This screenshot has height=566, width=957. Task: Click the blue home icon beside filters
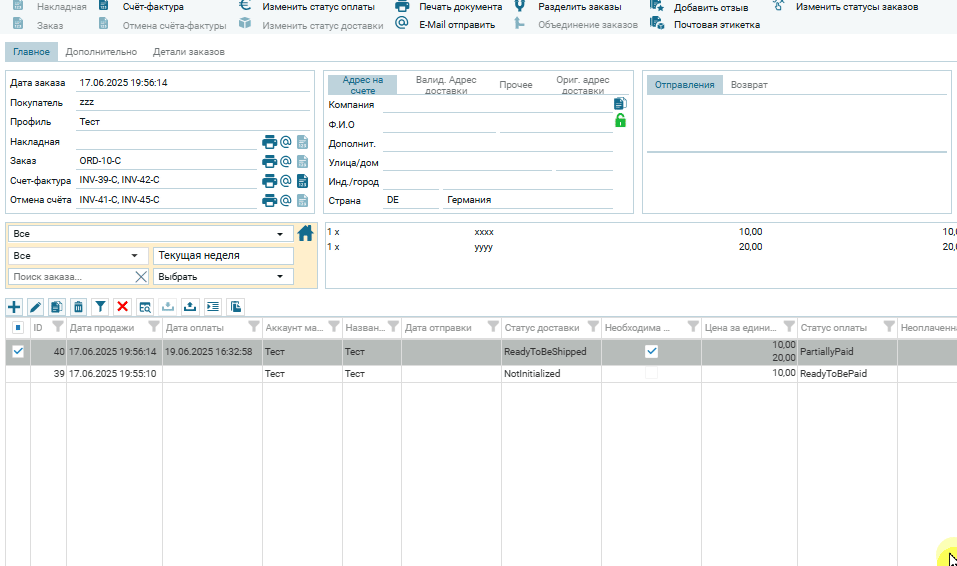(x=306, y=233)
